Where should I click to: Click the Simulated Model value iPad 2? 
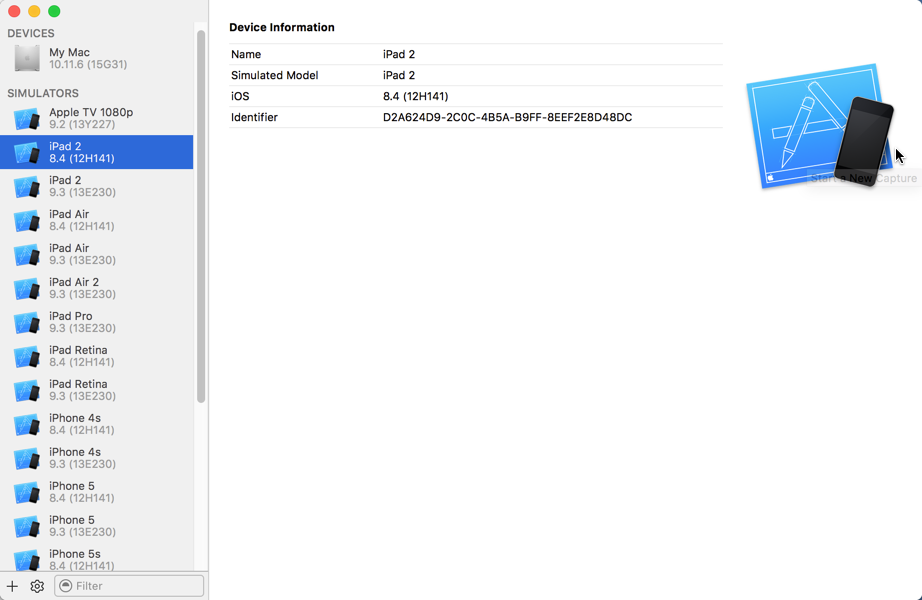399,75
